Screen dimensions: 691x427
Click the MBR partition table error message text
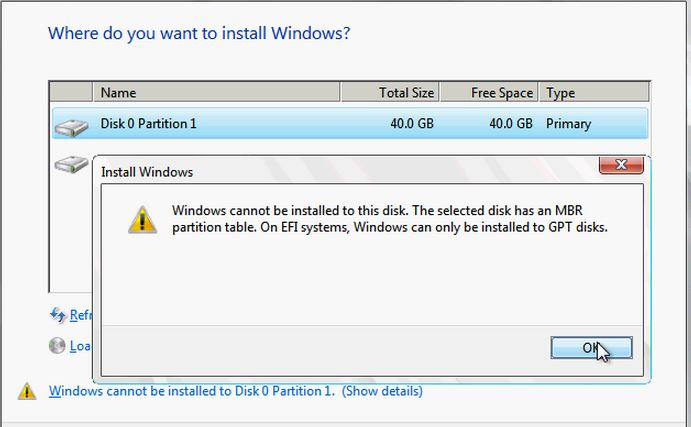point(390,218)
